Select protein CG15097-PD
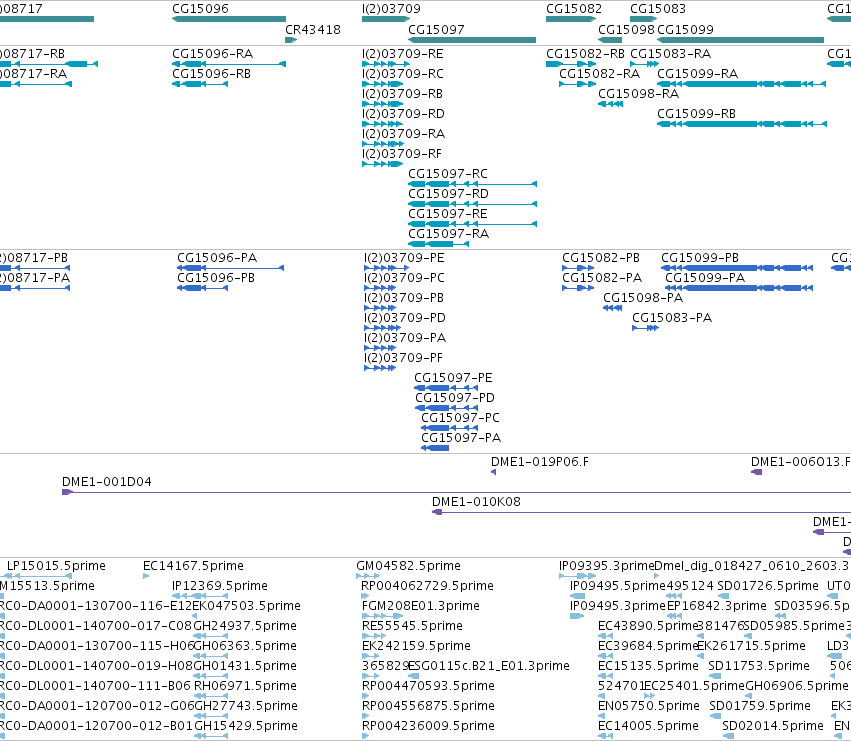 pos(455,398)
